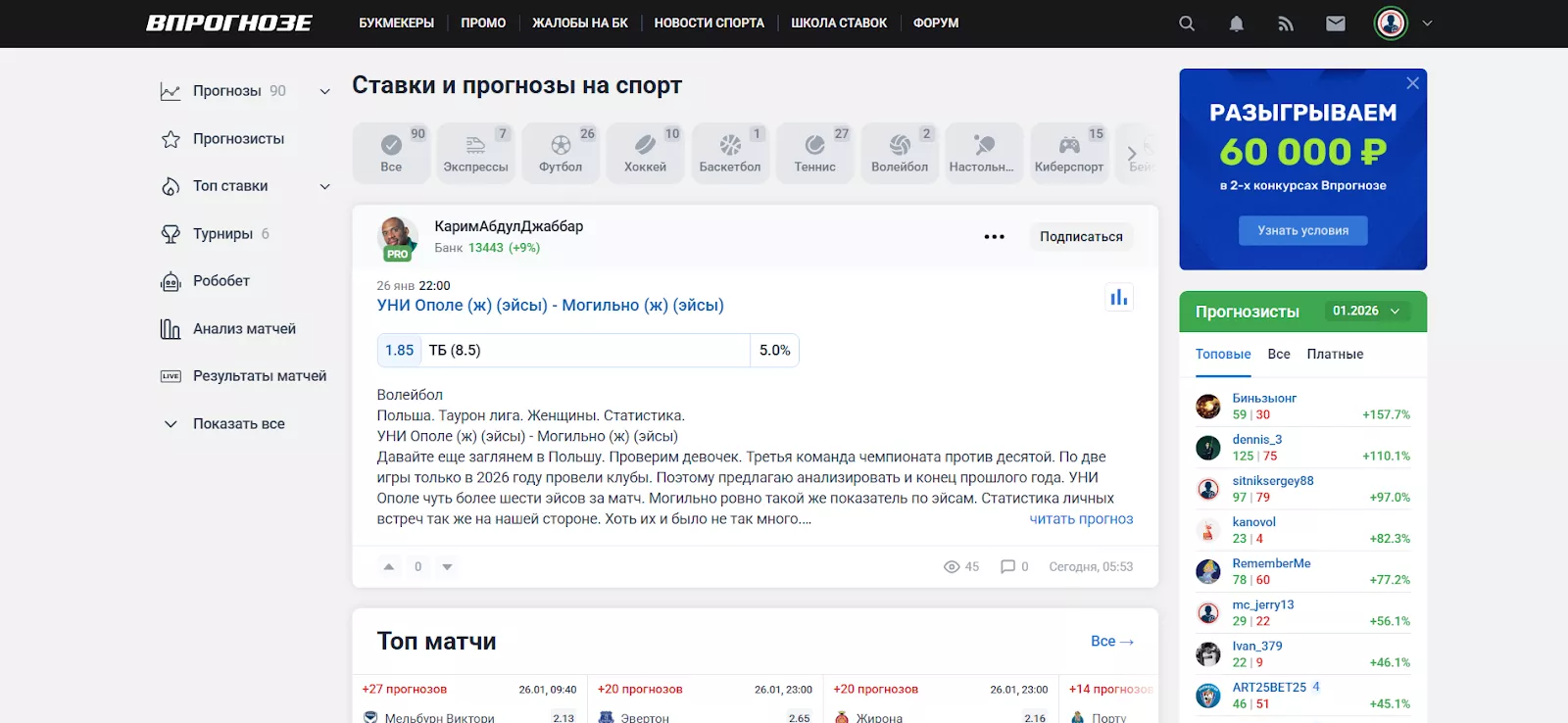The image size is (1568, 723).
Task: Open Прогнозисты star sidebar item
Action: pos(222,139)
